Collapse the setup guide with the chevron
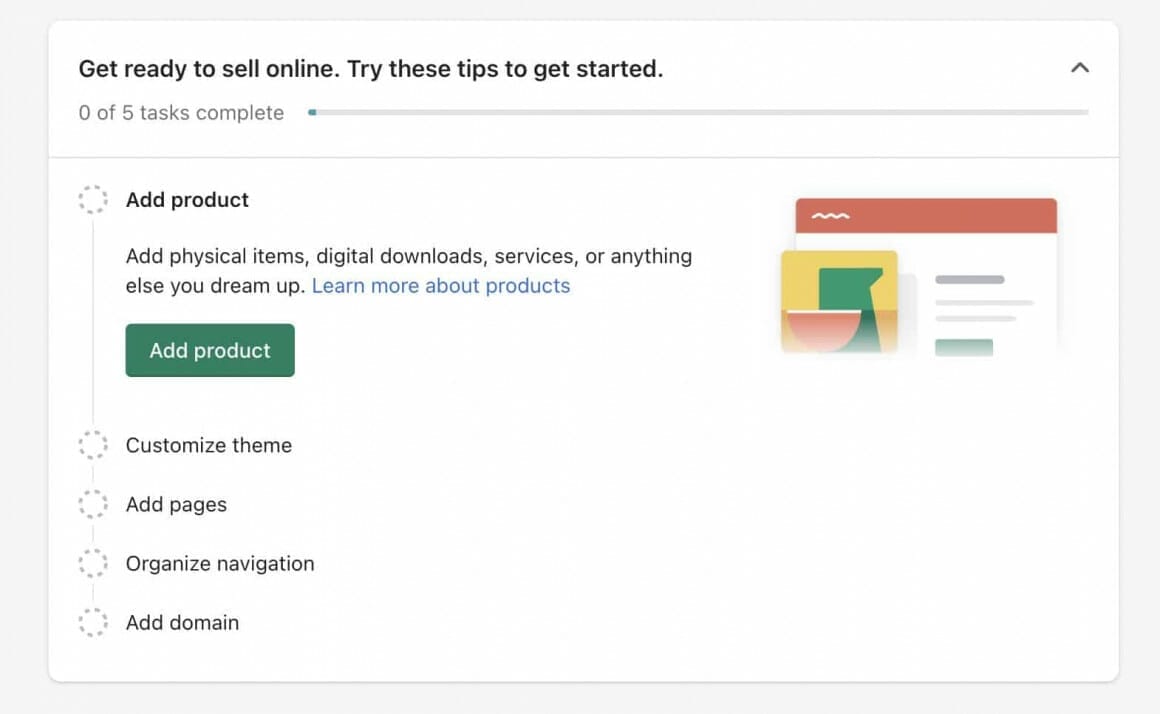This screenshot has width=1160, height=714. tap(1079, 68)
